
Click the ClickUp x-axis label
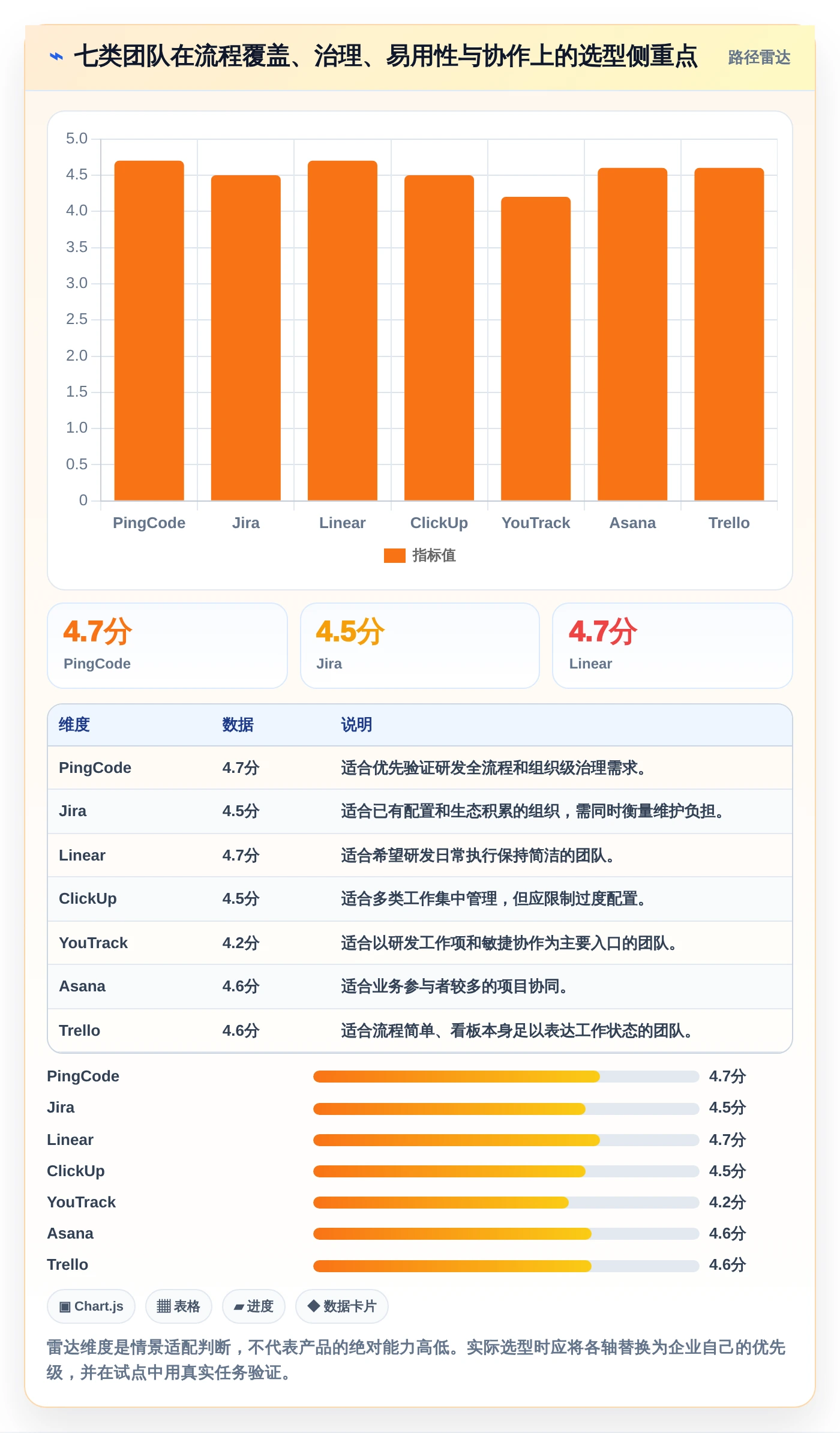tap(439, 523)
